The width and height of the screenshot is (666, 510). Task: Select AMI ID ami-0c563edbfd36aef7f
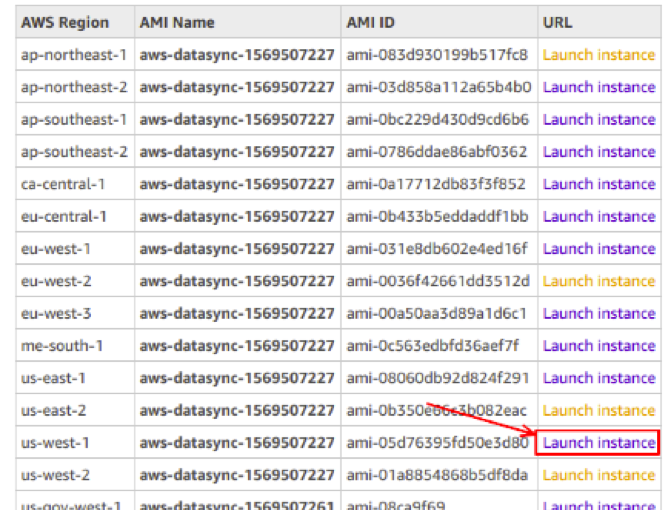click(x=432, y=346)
